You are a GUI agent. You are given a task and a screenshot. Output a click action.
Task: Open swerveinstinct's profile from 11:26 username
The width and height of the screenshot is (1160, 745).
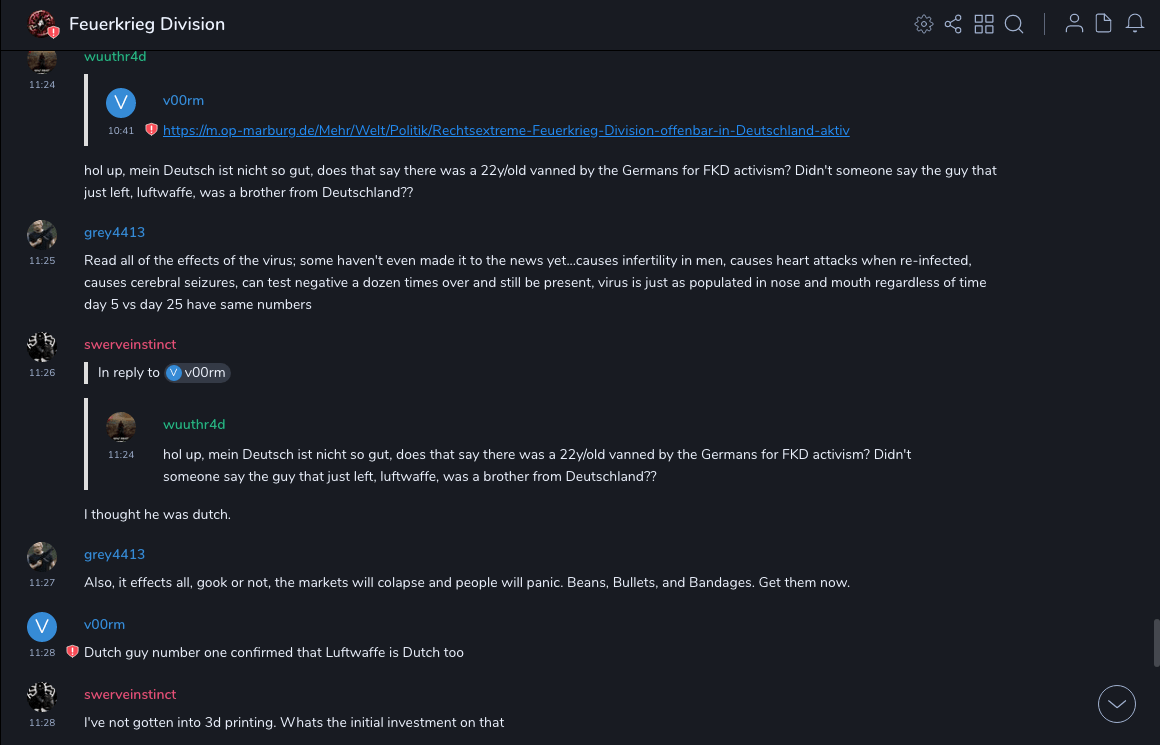[x=130, y=344]
